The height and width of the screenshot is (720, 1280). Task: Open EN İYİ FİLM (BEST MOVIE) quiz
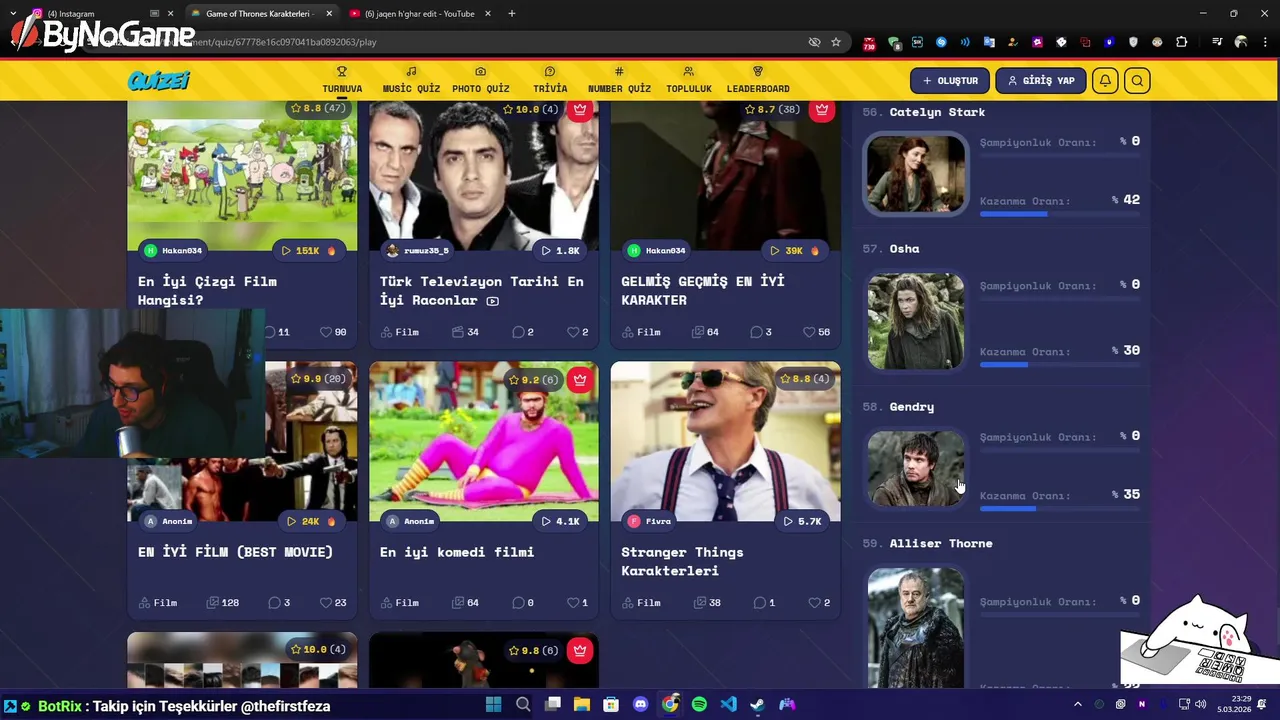pos(235,552)
